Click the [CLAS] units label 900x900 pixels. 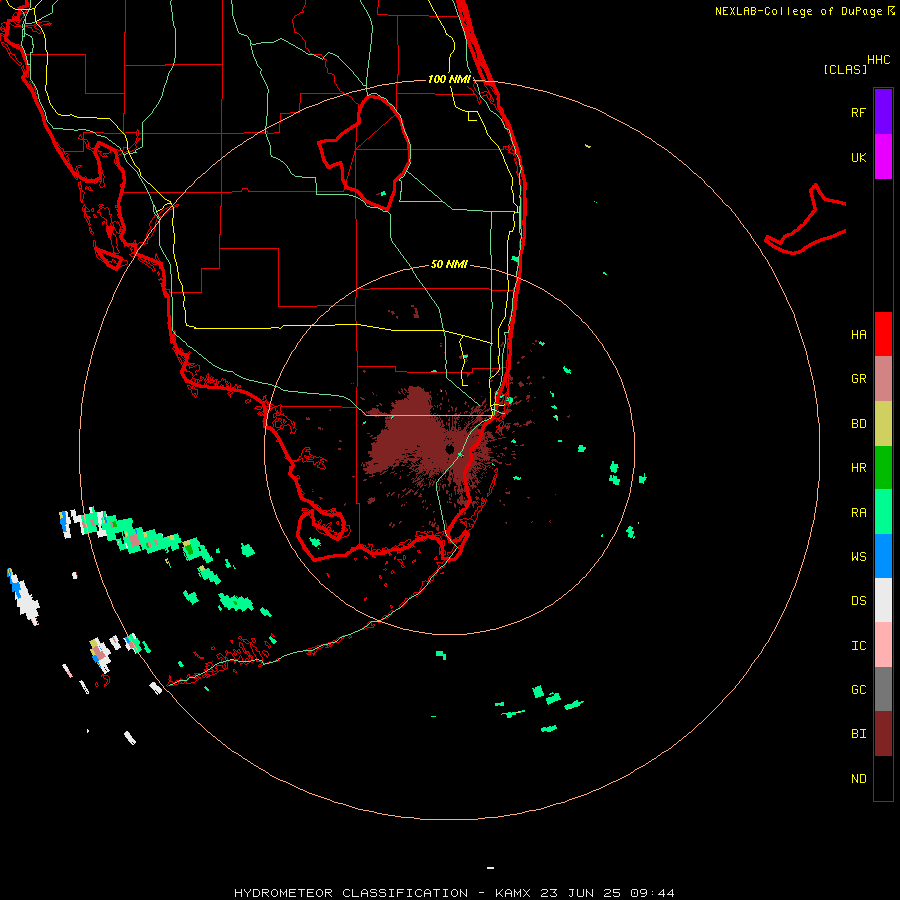[x=845, y=70]
